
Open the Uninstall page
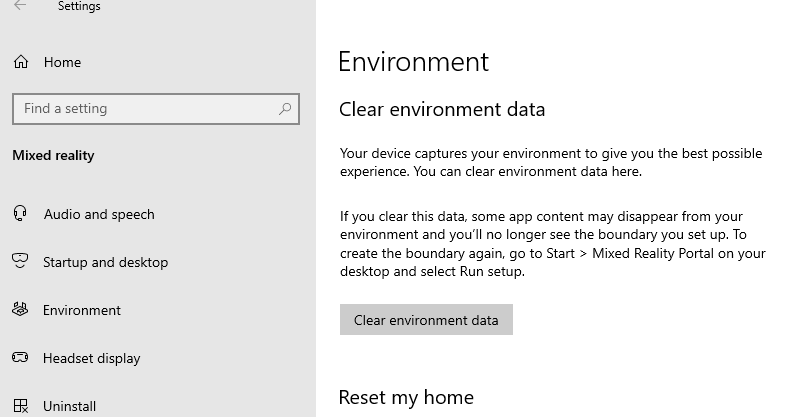tap(70, 406)
